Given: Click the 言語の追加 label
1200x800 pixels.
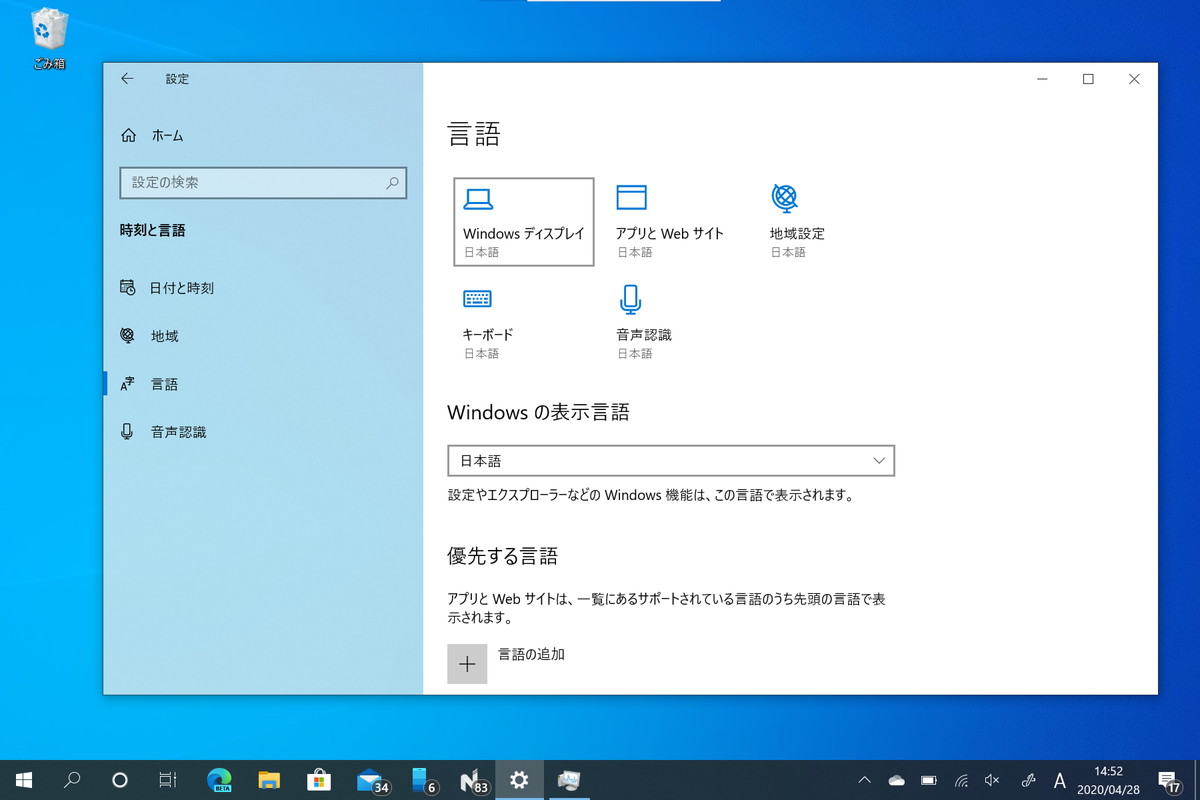Looking at the screenshot, I should 531,654.
